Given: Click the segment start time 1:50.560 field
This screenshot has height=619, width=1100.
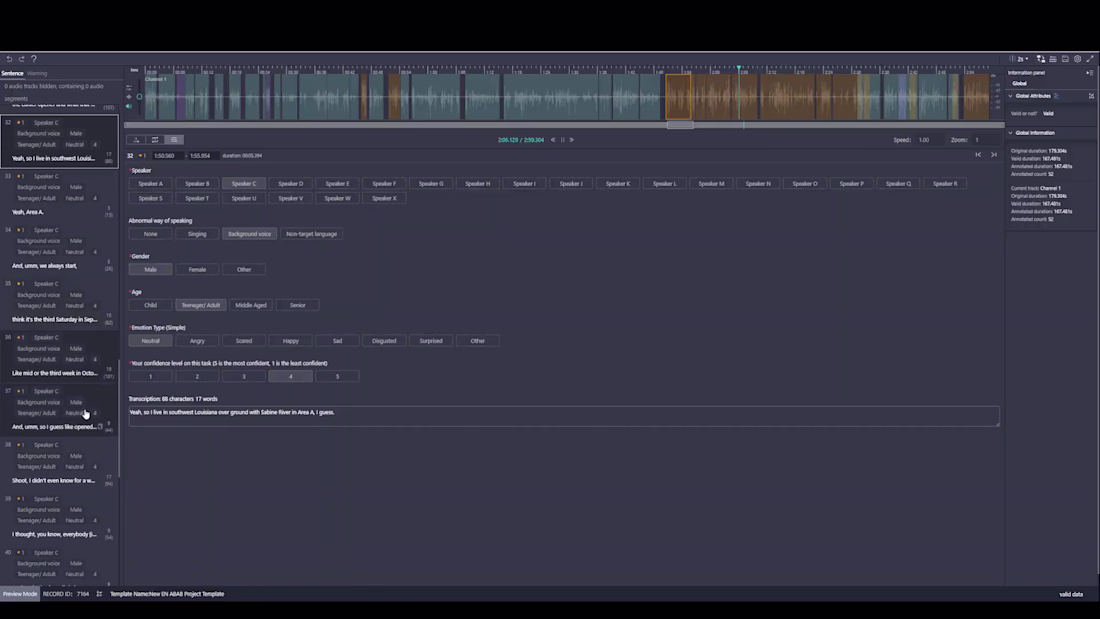Looking at the screenshot, I should (166, 156).
